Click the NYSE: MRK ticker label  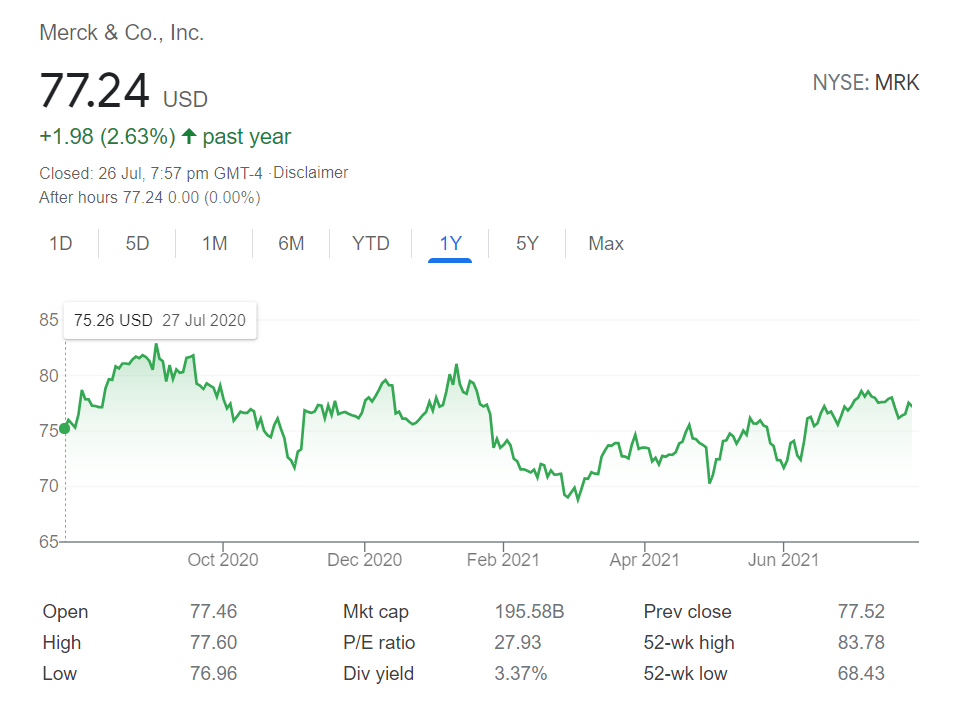(866, 82)
